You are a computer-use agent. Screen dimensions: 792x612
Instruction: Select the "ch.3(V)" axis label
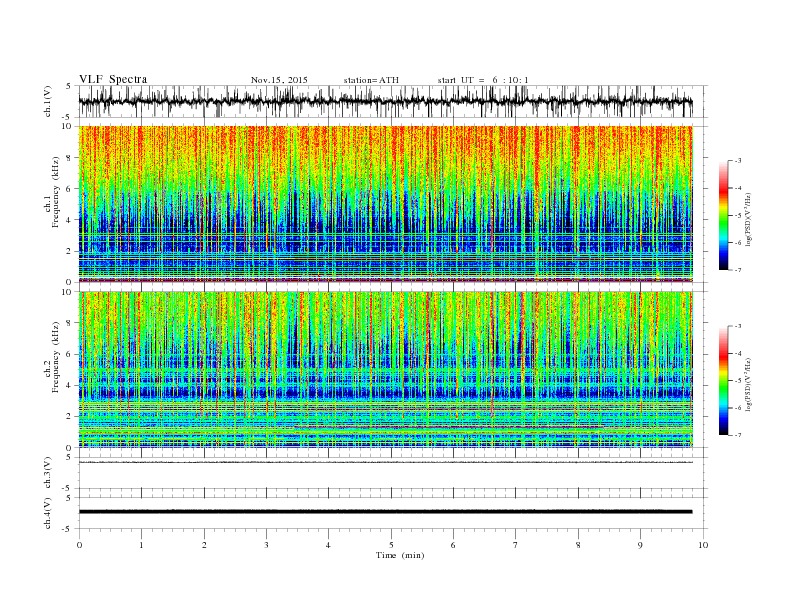click(x=48, y=472)
